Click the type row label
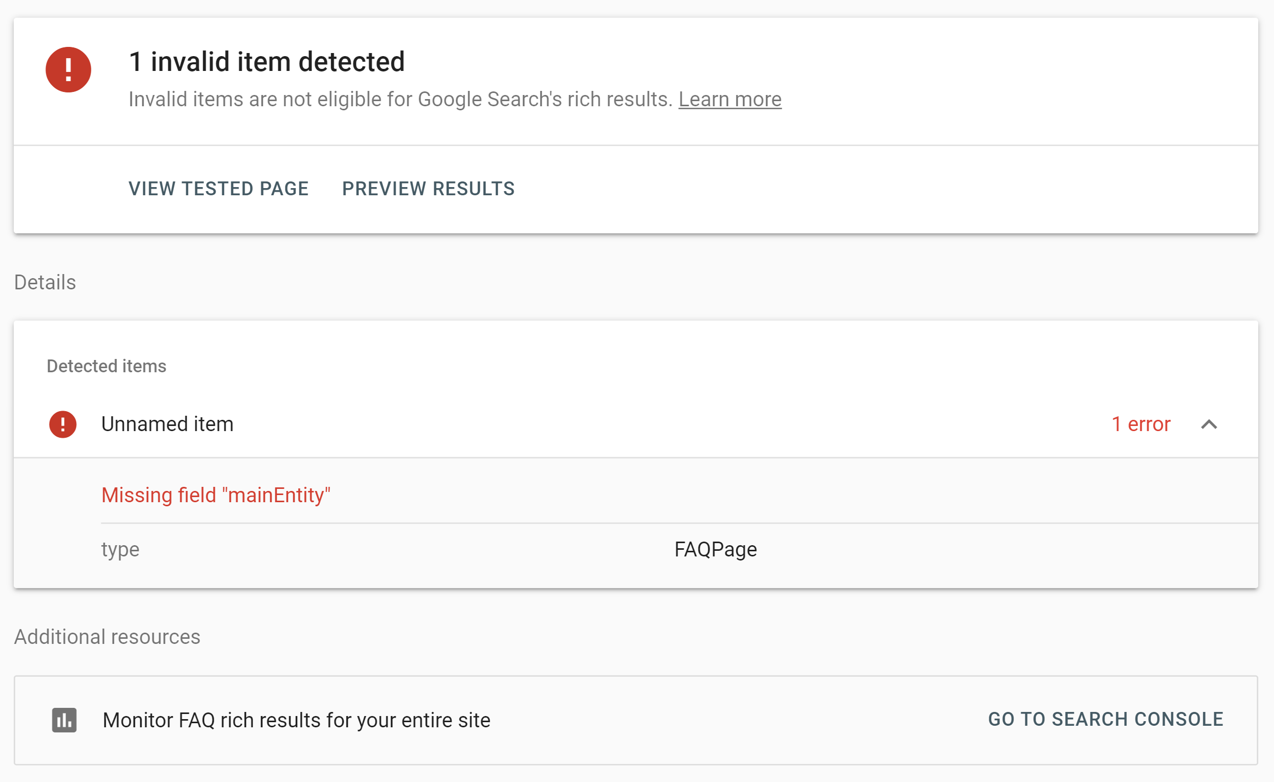 pos(120,550)
